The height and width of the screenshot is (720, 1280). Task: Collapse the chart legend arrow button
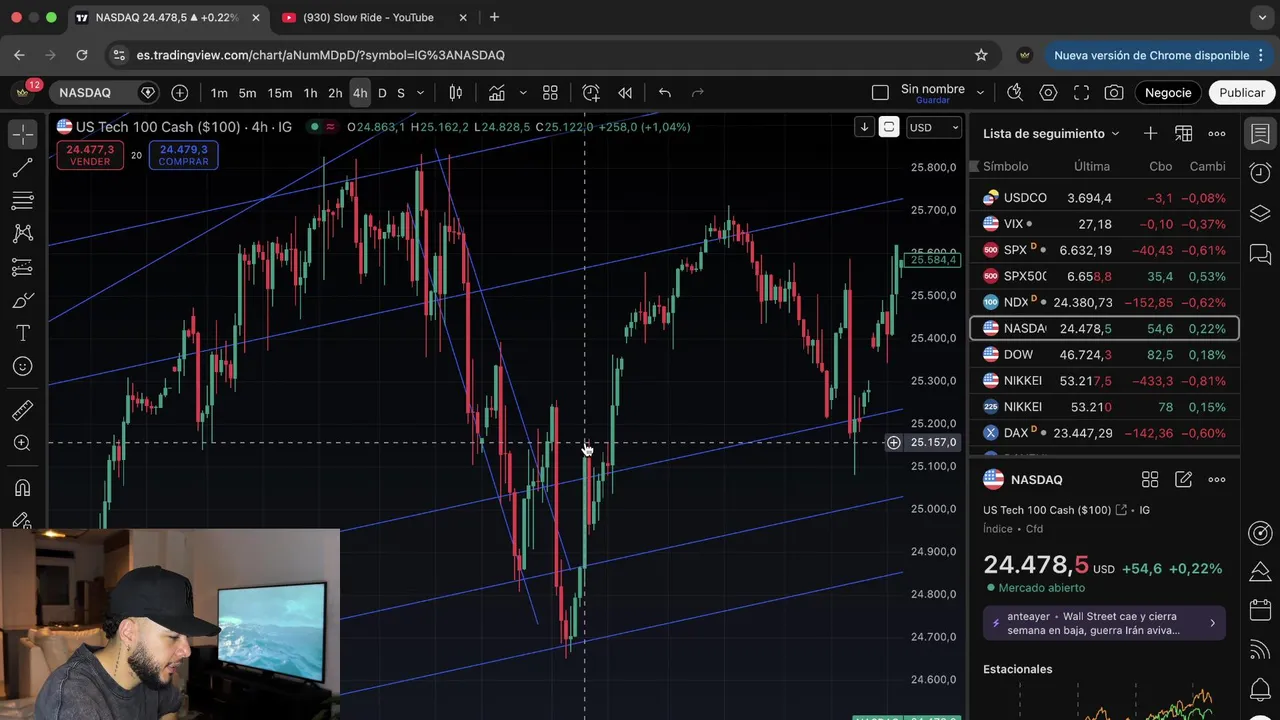(864, 127)
